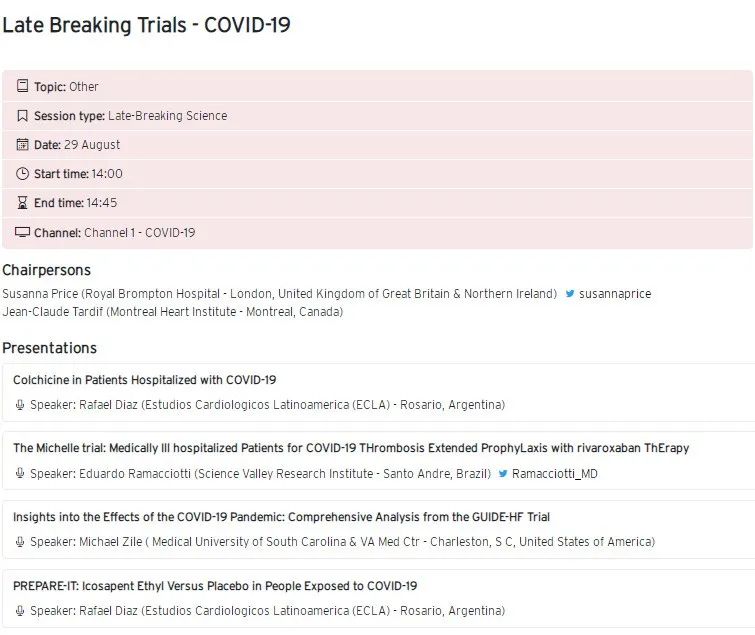The image size is (755, 635).
Task: Click the hourglass icon beside End time
Action: pyautogui.click(x=22, y=203)
